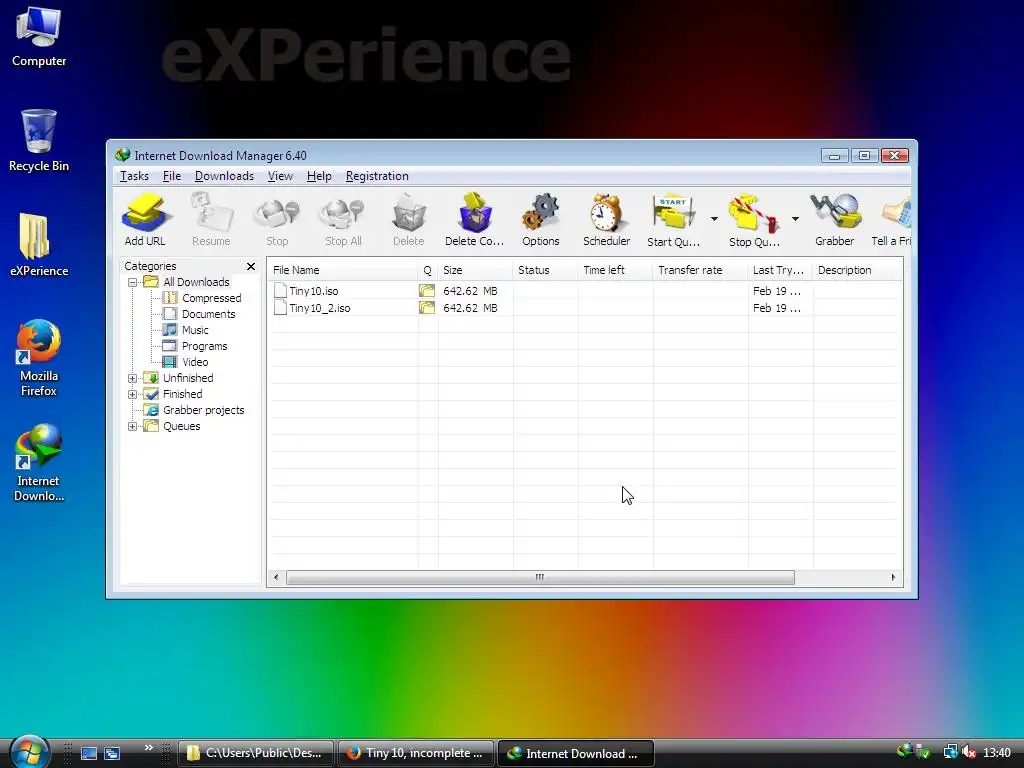The height and width of the screenshot is (768, 1024).
Task: Open the Windows Start orb
Action: (x=29, y=752)
